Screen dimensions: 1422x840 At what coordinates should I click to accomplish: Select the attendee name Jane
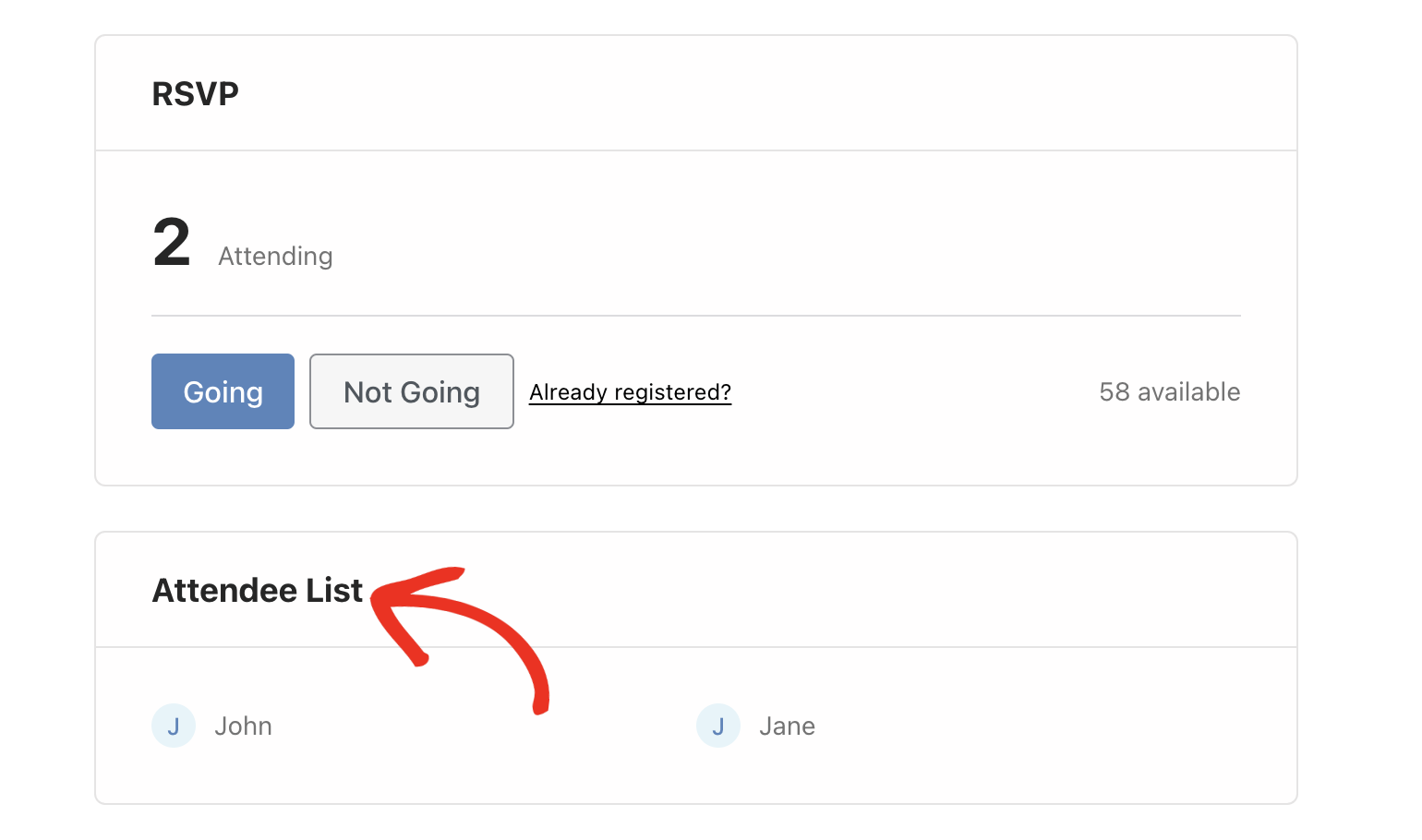tap(787, 726)
